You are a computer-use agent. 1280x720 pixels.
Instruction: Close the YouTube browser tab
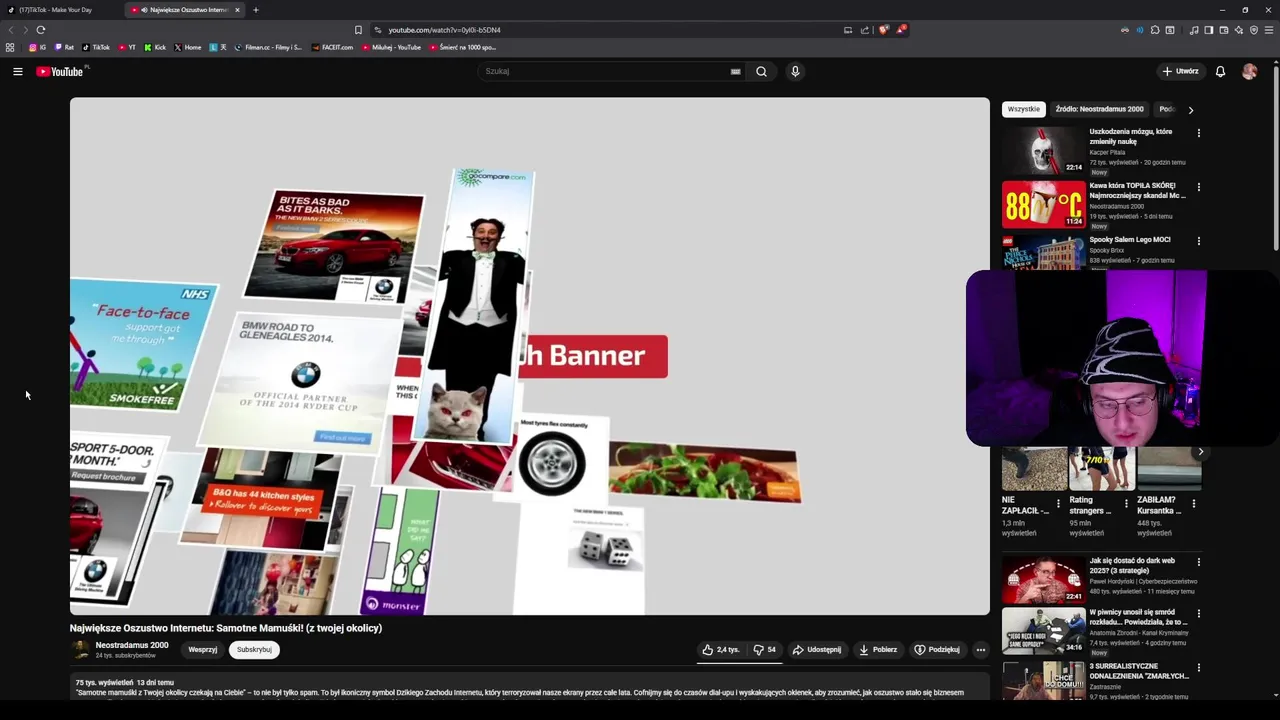pyautogui.click(x=237, y=10)
